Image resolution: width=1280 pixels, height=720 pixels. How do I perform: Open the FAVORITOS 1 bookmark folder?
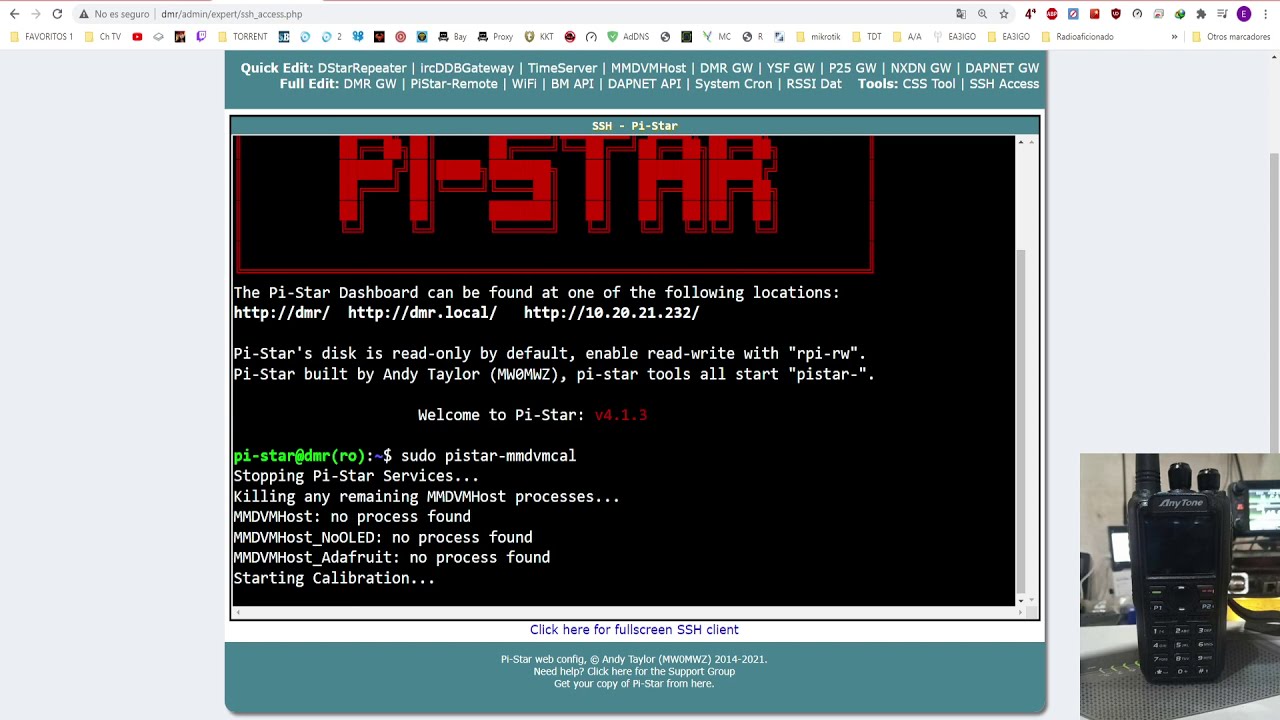click(42, 37)
